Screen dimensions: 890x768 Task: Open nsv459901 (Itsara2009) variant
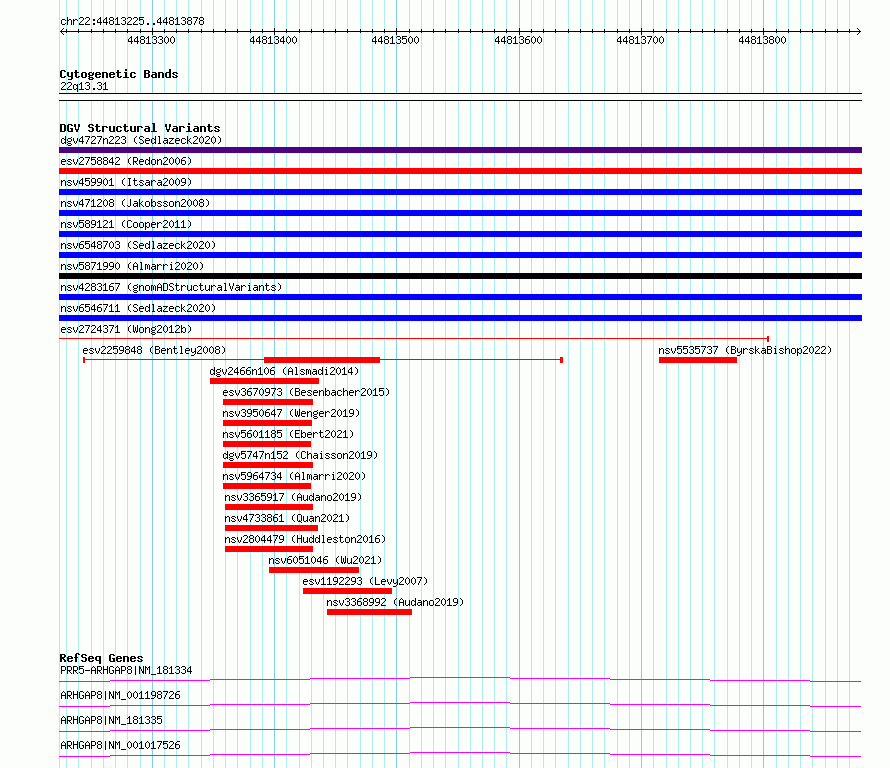[x=126, y=182]
